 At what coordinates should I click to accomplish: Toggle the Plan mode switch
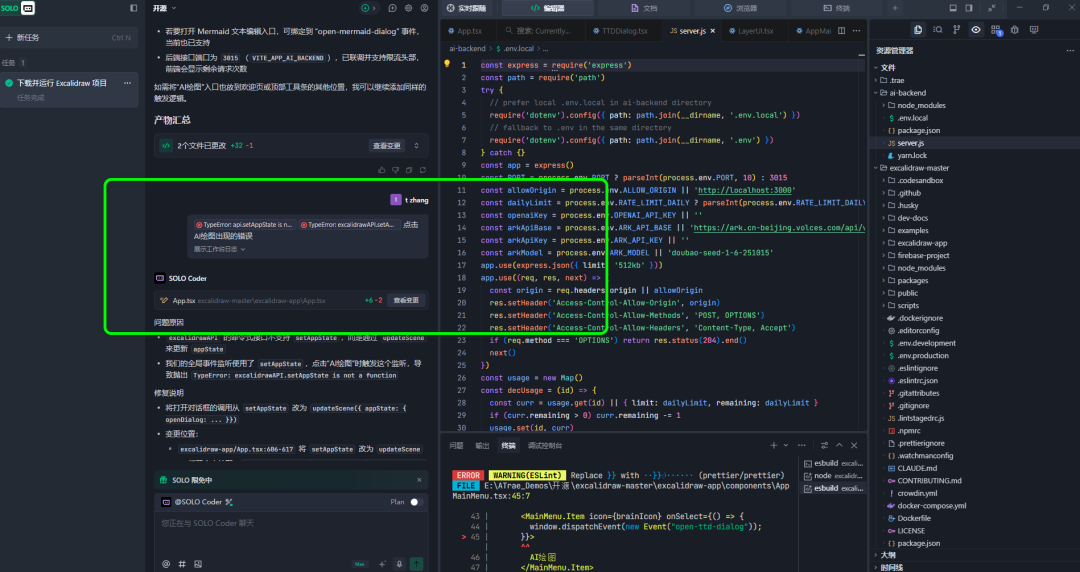click(x=415, y=502)
